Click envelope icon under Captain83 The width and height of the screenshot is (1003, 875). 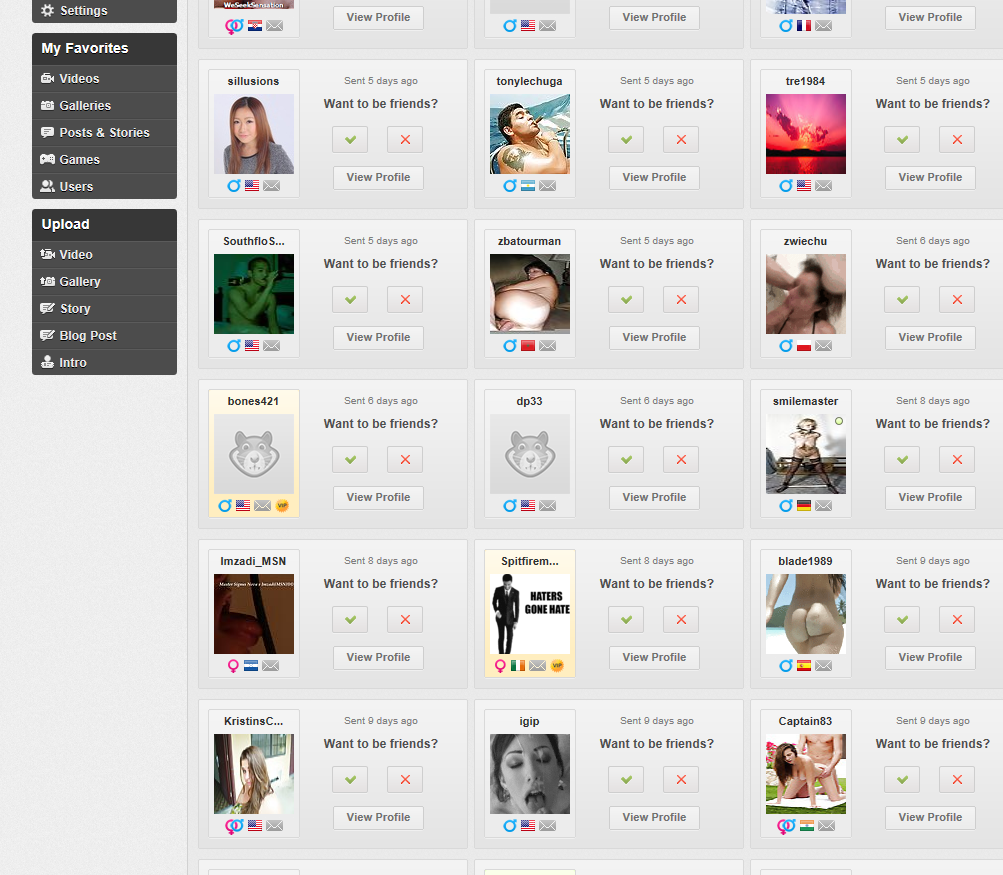pos(826,825)
